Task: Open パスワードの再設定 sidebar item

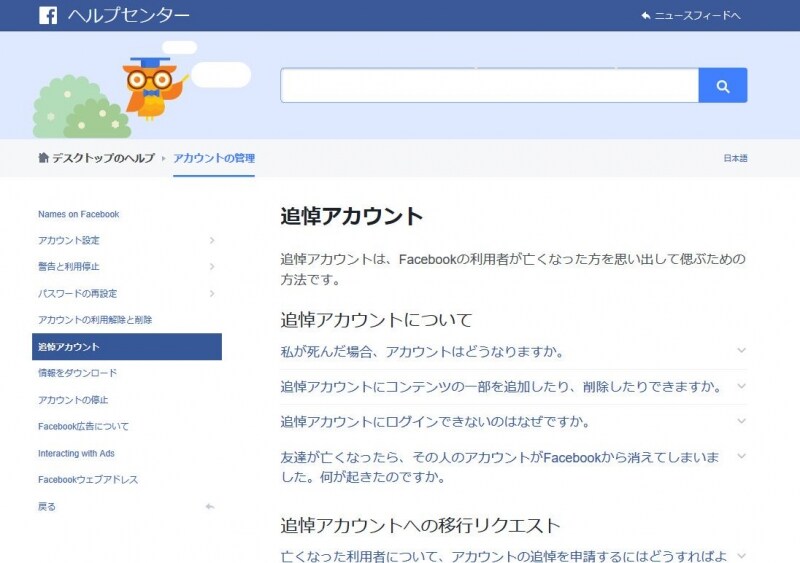Action: point(78,293)
